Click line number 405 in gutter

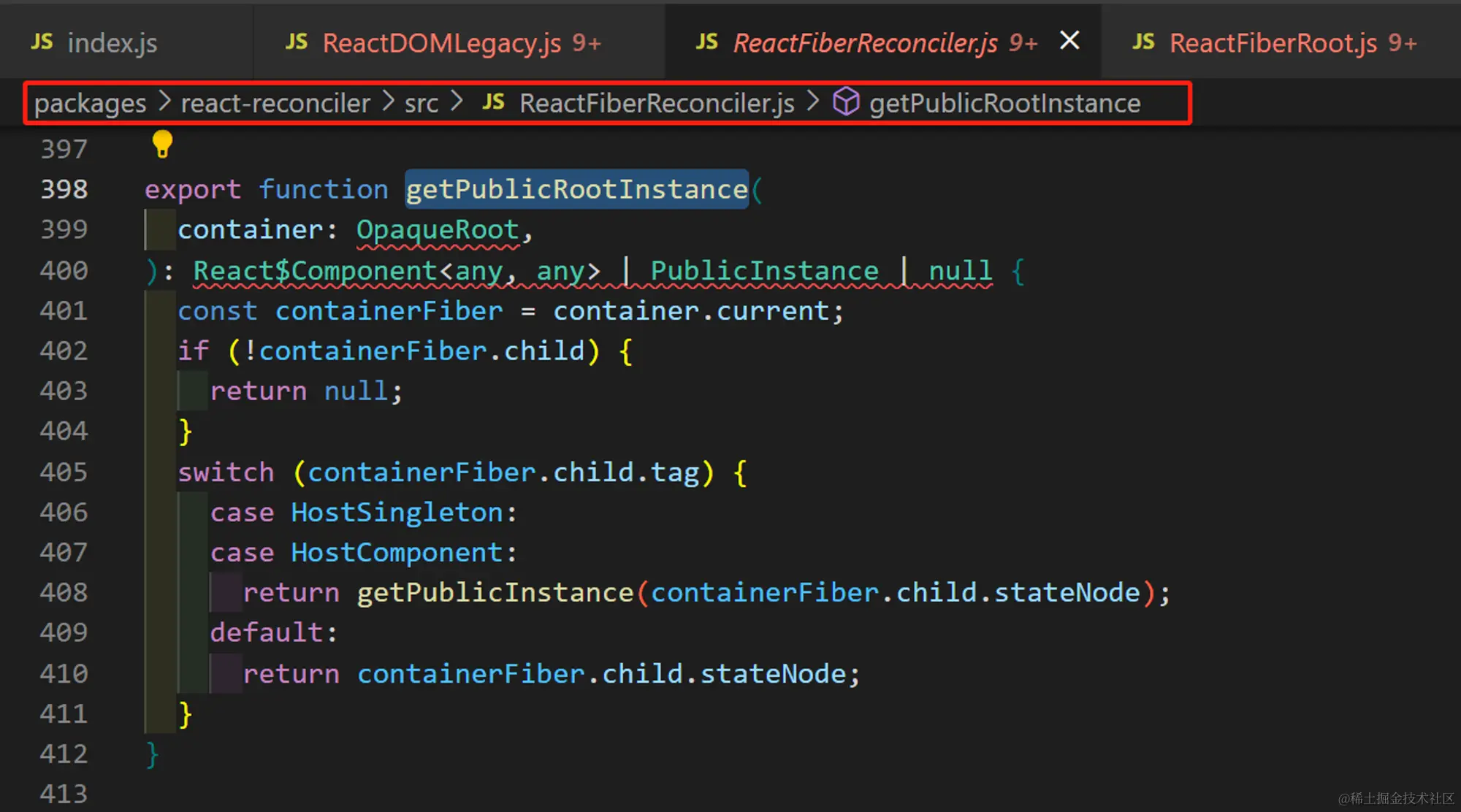64,472
